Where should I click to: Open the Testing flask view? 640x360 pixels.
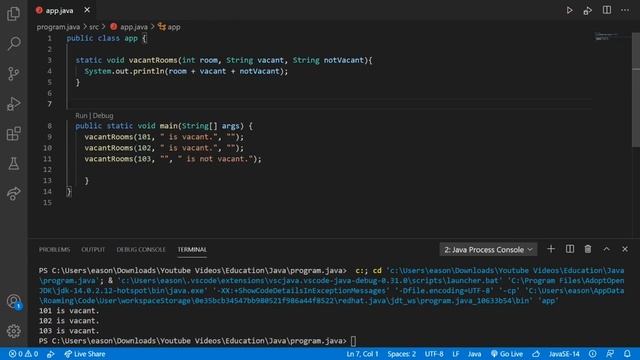(x=13, y=164)
